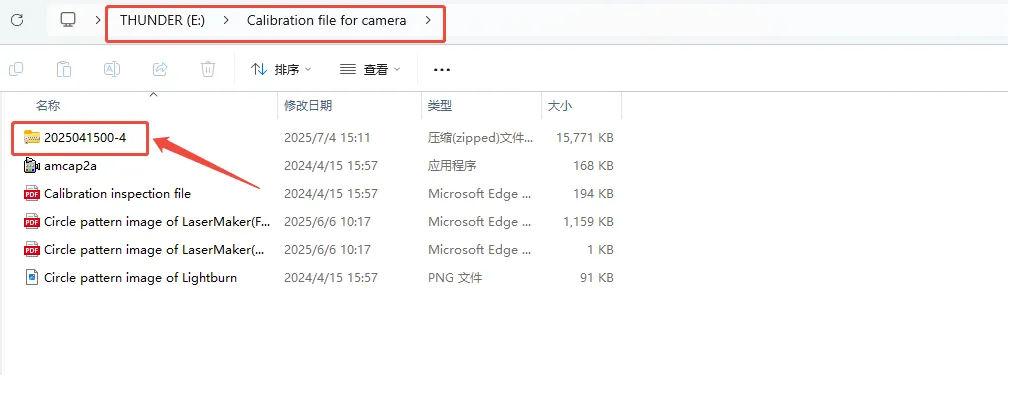This screenshot has height=403, width=1010.
Task: Expand chevron after Calibration file for camera
Action: pos(428,20)
